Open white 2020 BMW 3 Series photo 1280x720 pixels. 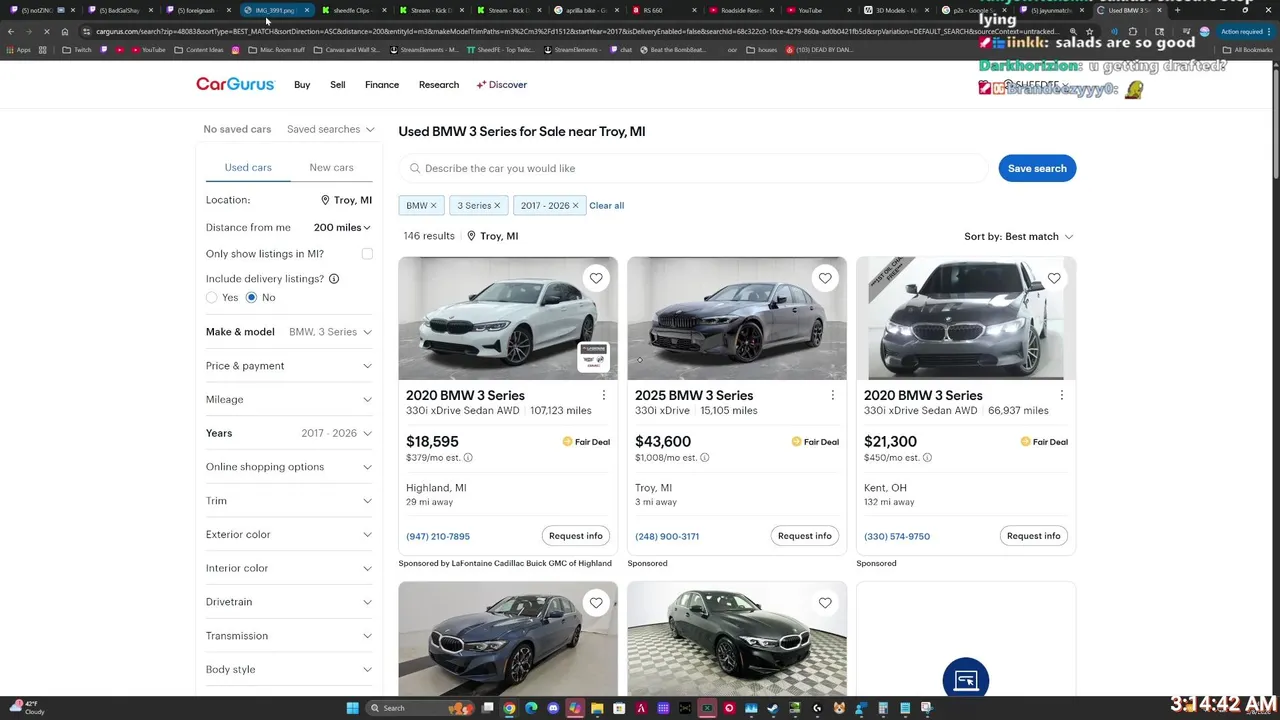[508, 319]
